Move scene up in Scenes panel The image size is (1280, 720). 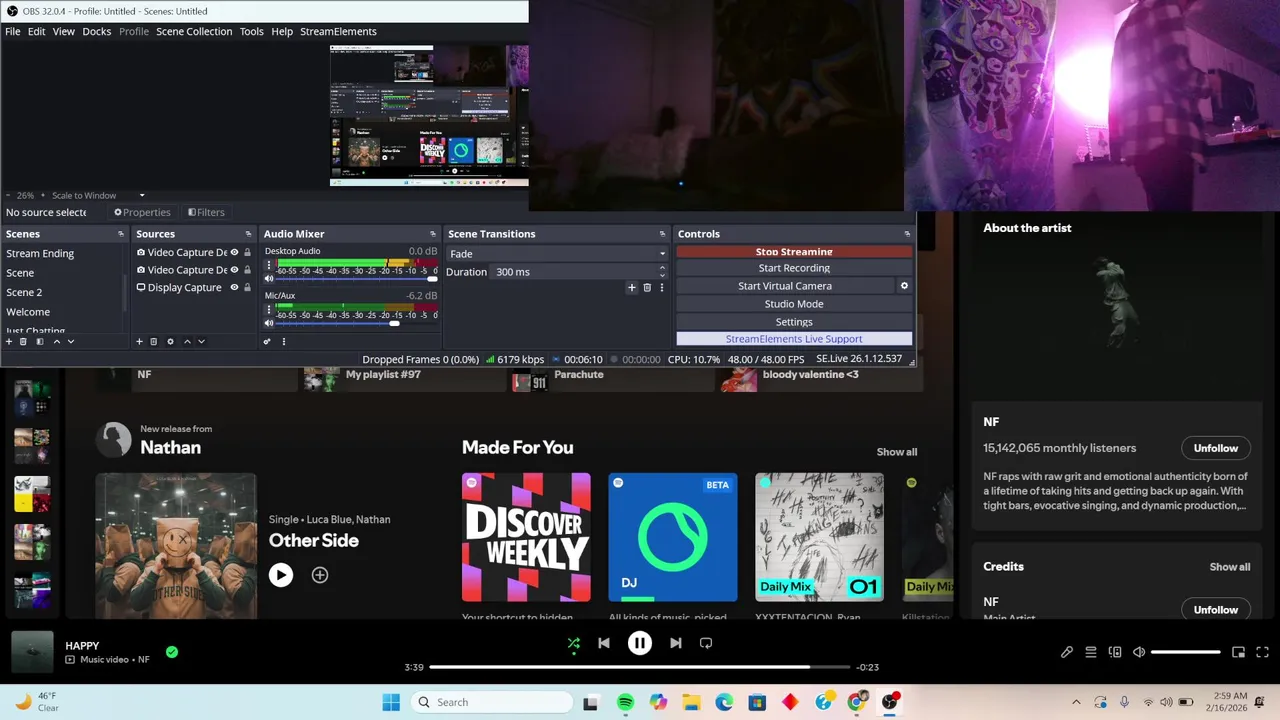pyautogui.click(x=56, y=342)
